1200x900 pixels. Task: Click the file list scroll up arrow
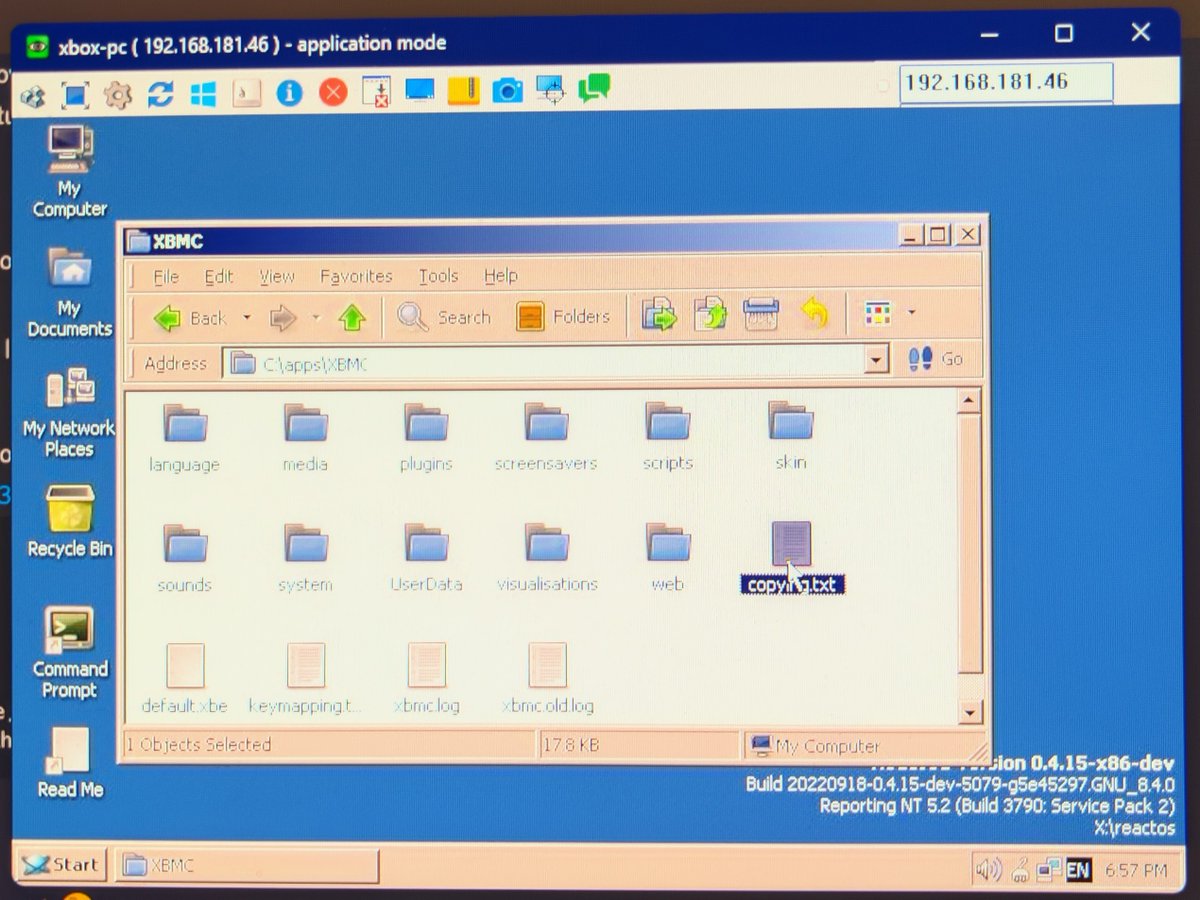point(967,402)
